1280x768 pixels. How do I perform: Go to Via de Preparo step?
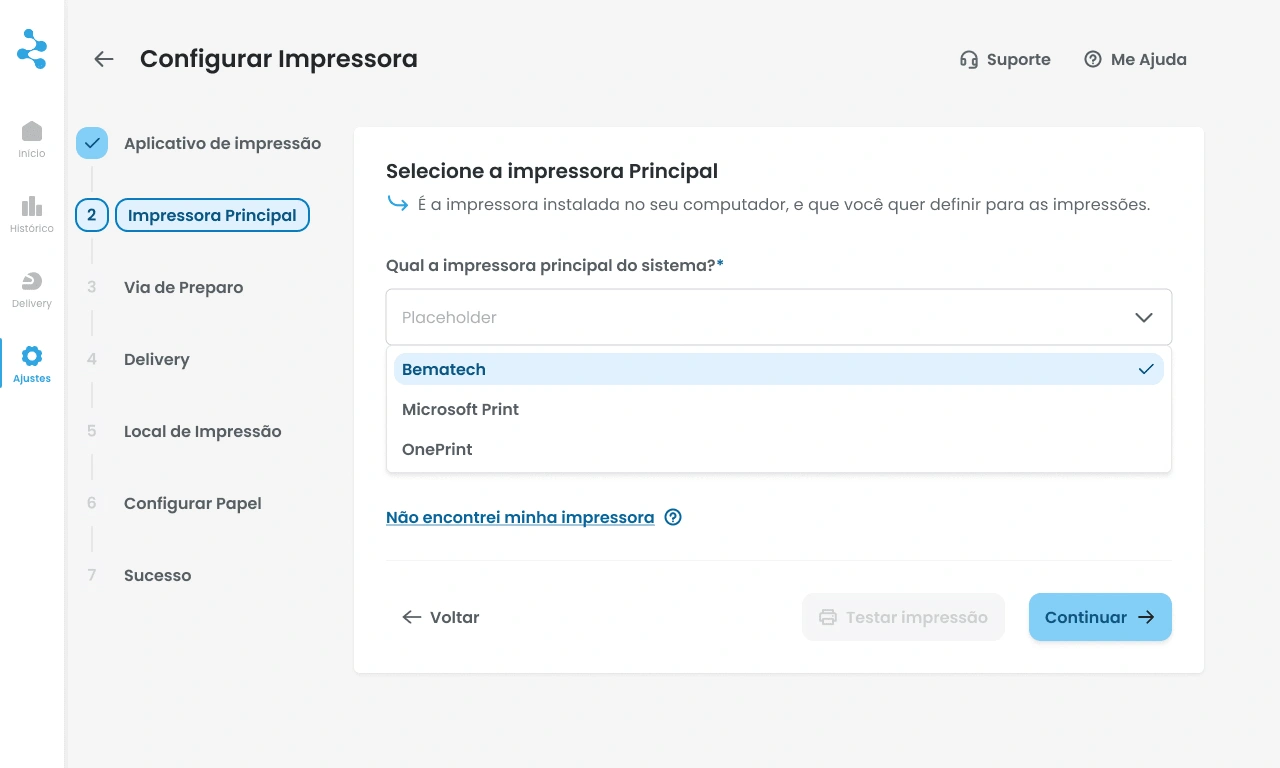[183, 287]
